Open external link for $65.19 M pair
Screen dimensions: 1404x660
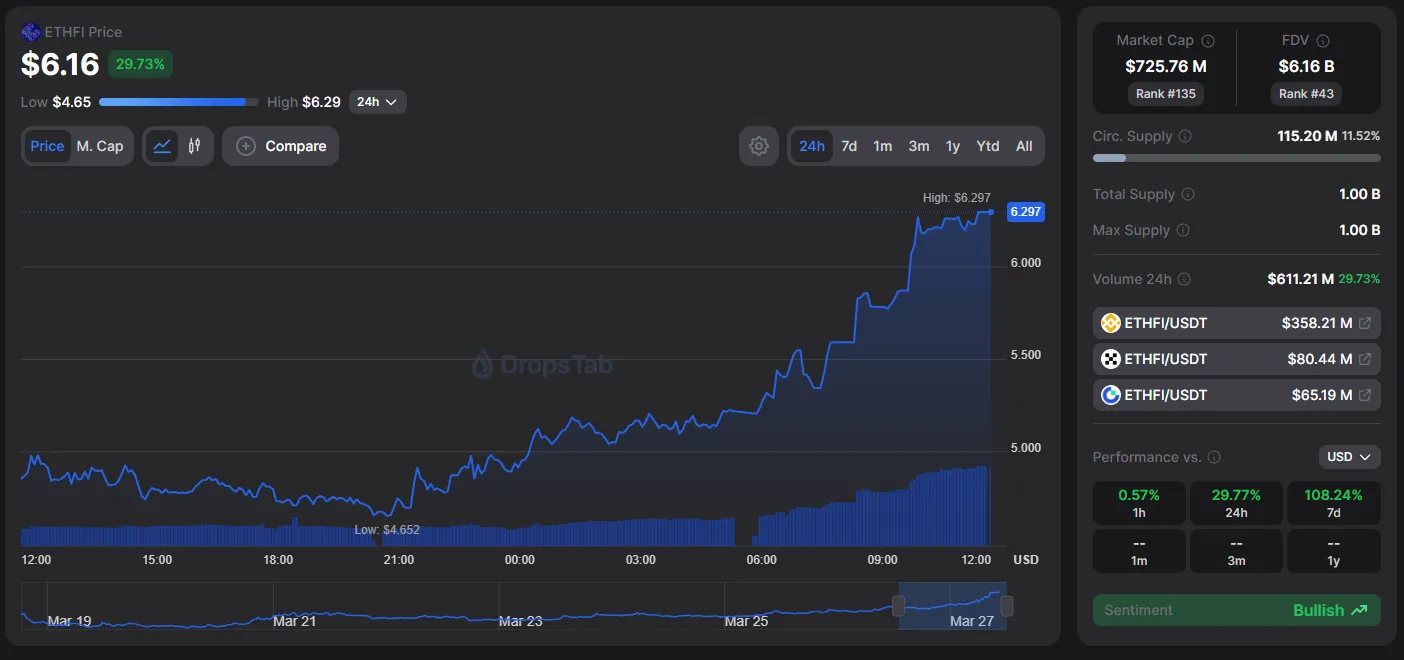tap(1365, 395)
